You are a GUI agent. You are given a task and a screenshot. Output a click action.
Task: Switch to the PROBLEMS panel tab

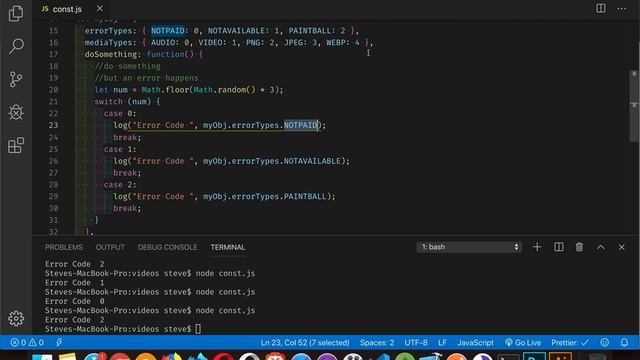pos(64,247)
